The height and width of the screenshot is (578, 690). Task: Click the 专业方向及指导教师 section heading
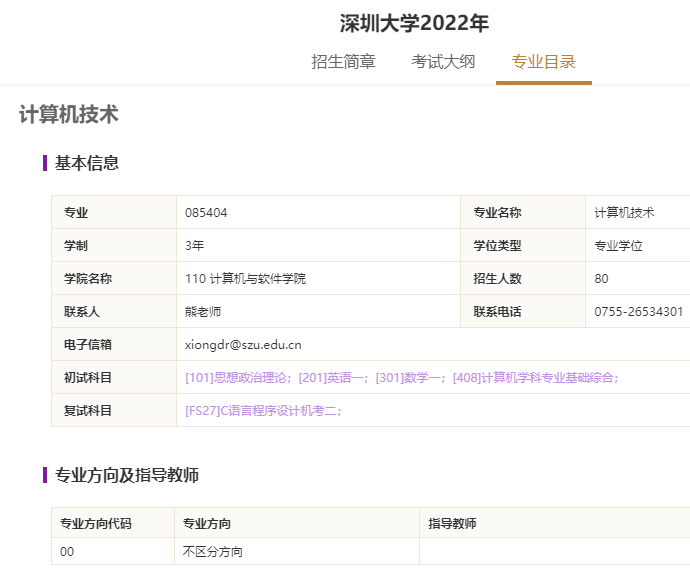127,475
